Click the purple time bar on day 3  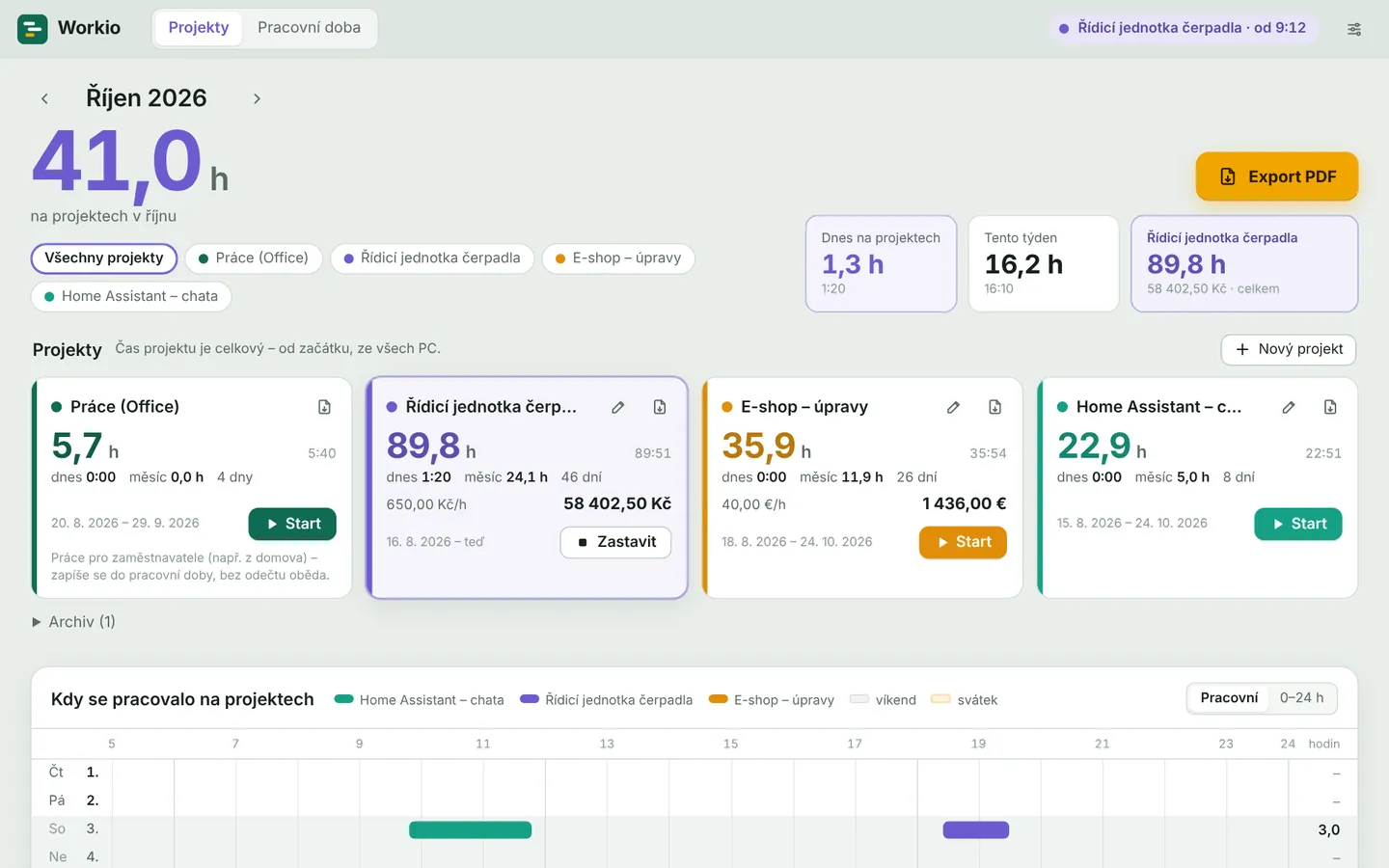point(976,829)
